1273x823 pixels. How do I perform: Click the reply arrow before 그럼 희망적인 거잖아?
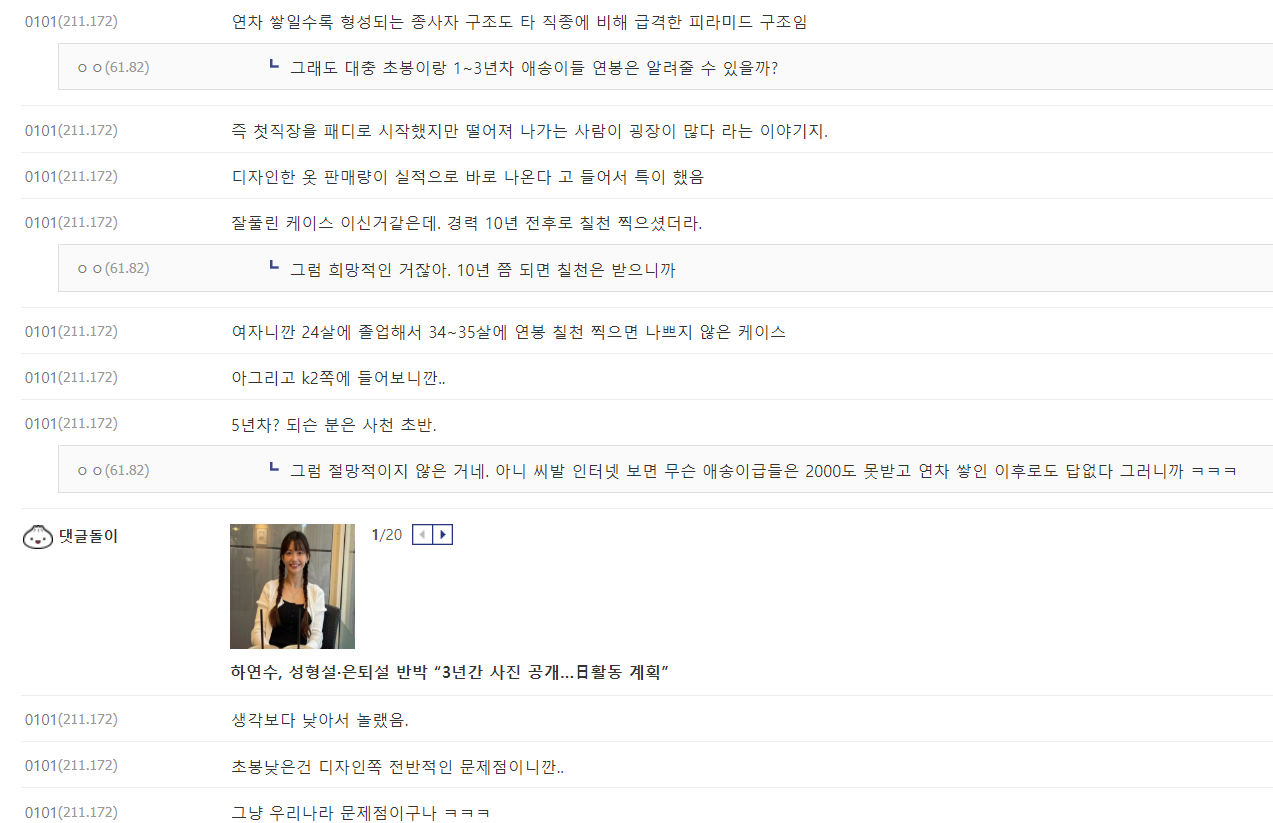[x=274, y=266]
